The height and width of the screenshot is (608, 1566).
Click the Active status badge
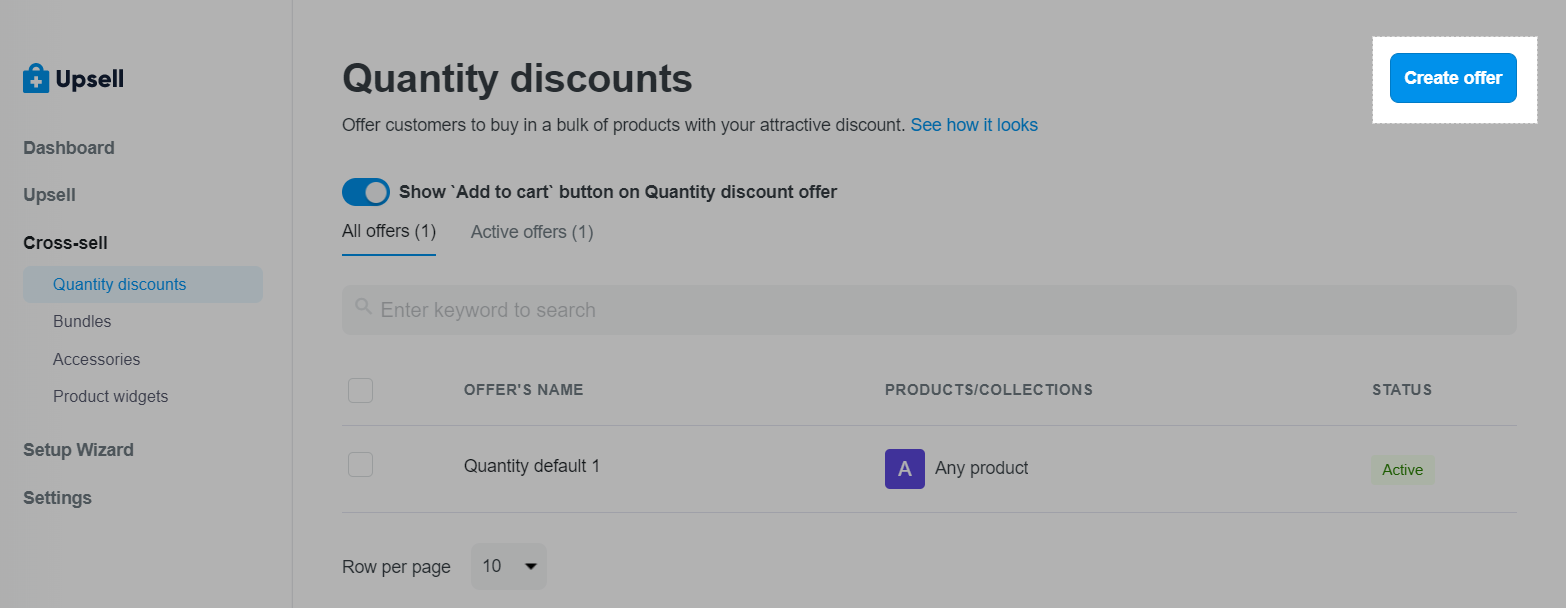click(1402, 470)
